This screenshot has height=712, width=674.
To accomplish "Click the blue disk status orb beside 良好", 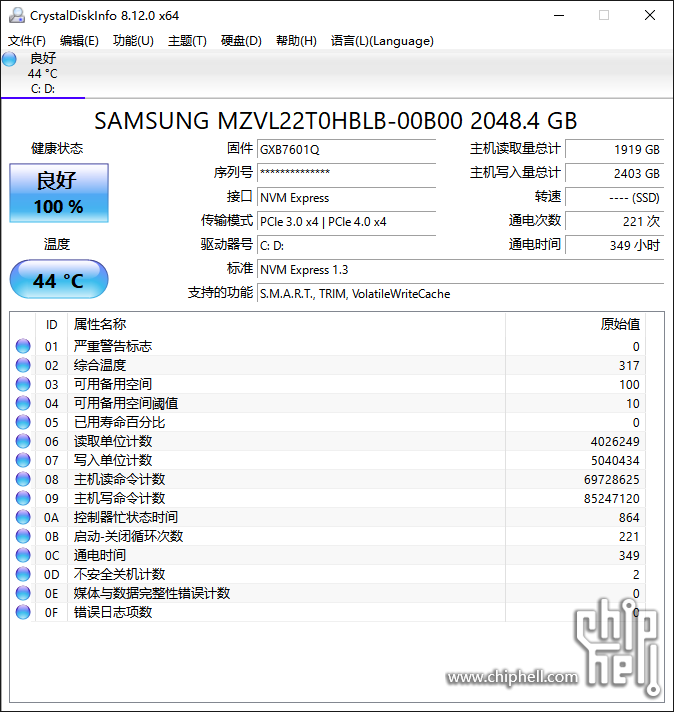I will 9,59.
